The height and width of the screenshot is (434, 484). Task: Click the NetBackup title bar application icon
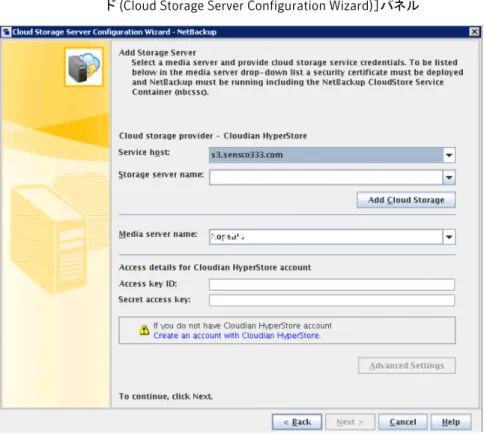pos(6,32)
